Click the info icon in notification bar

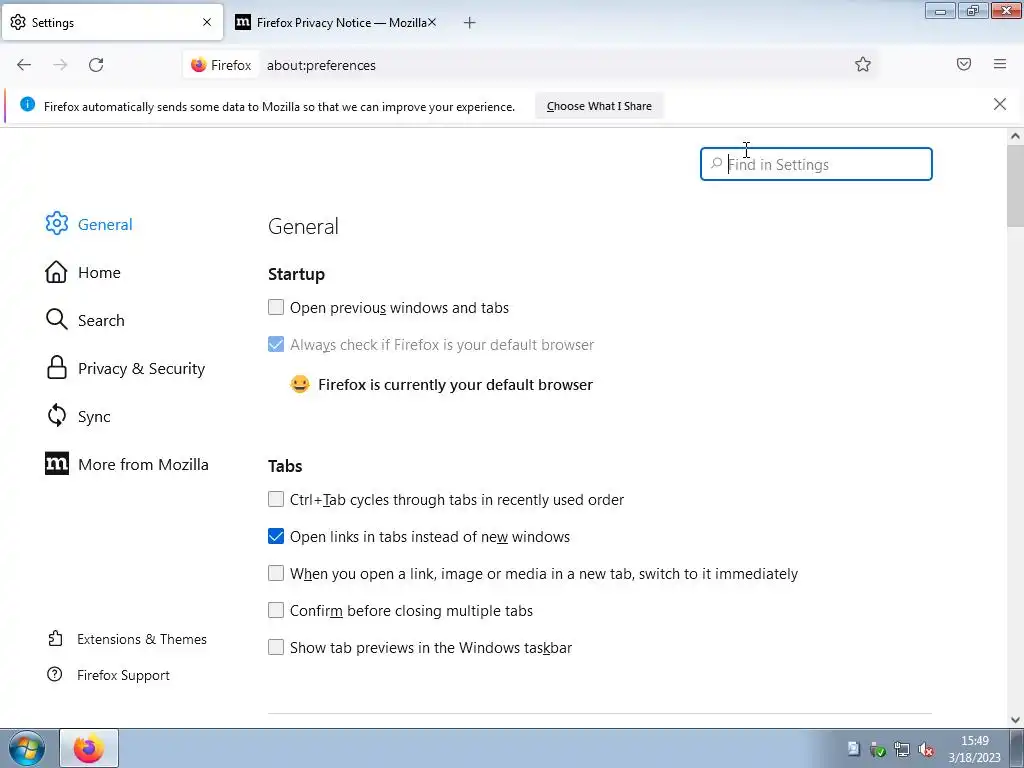[27, 104]
